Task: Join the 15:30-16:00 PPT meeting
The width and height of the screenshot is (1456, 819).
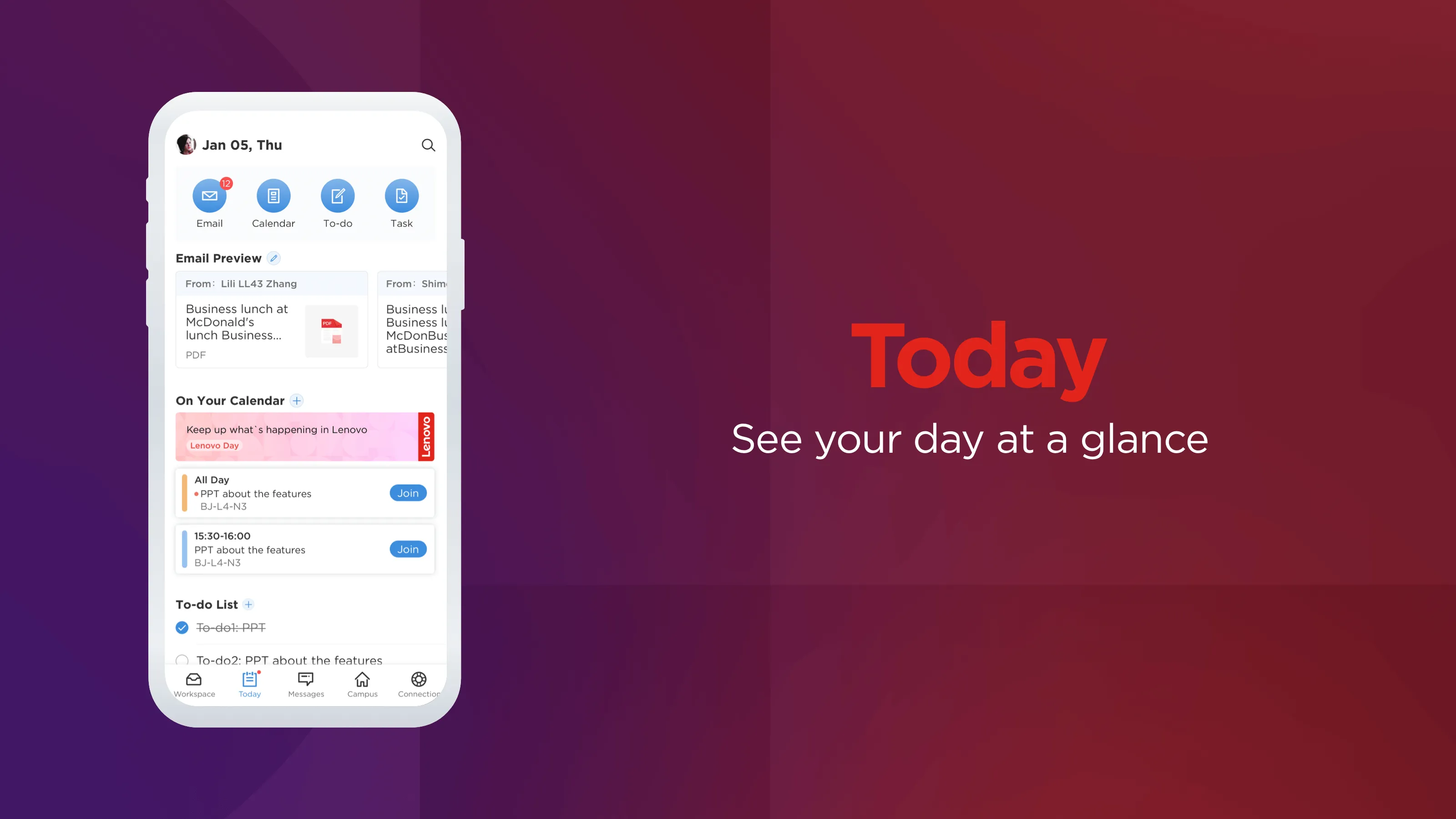Action: pyautogui.click(x=407, y=548)
